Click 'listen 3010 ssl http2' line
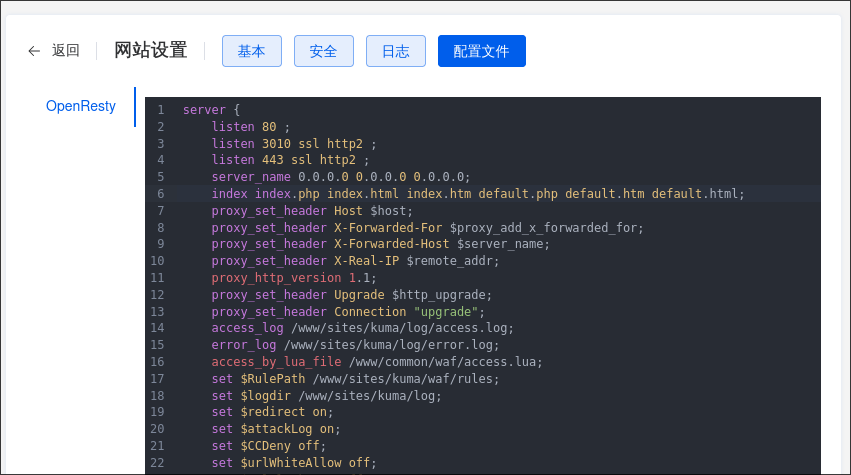851x475 pixels. coord(294,143)
